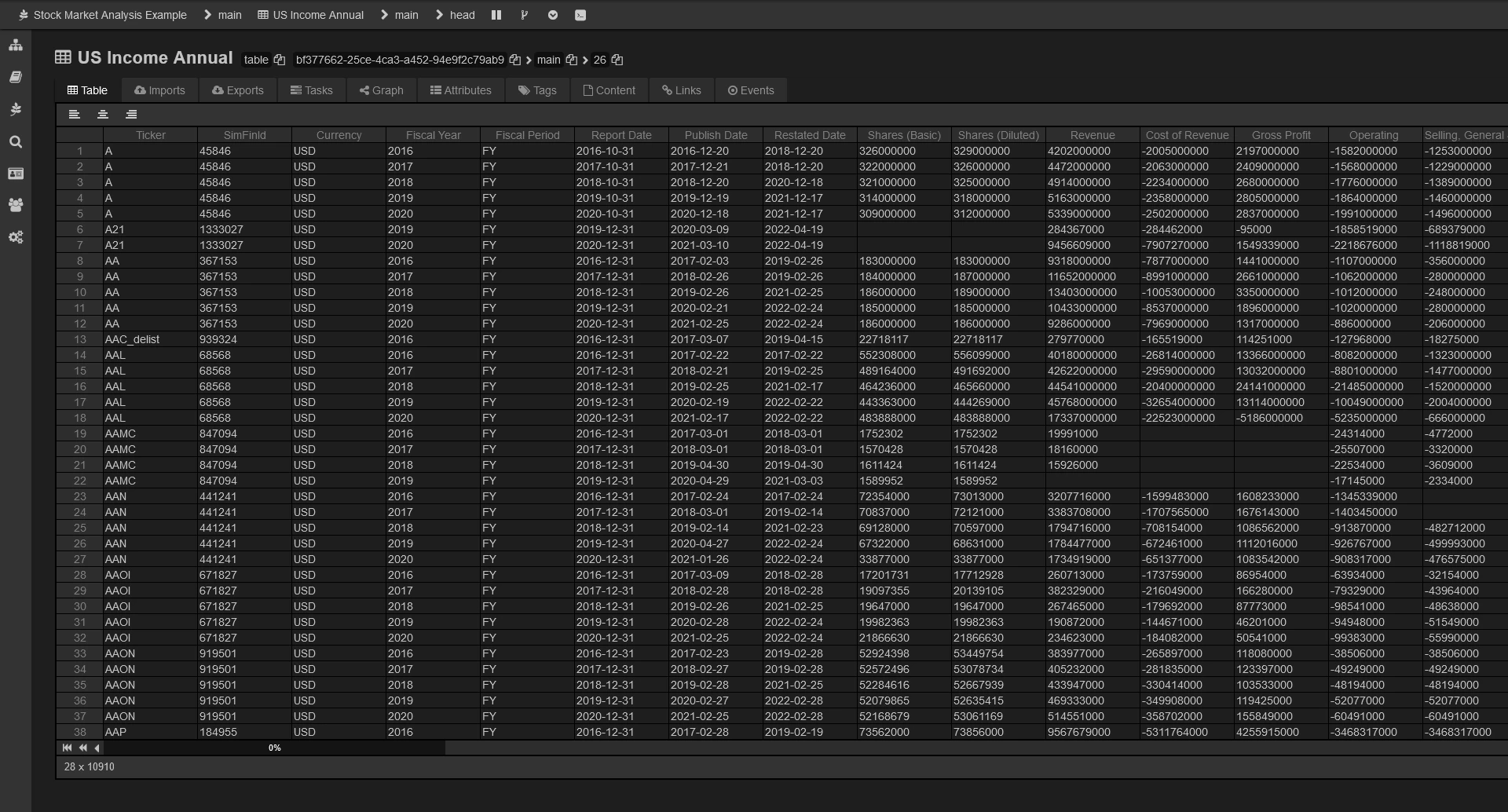Image resolution: width=1508 pixels, height=812 pixels.
Task: Click the Publish Date column header
Action: click(716, 135)
